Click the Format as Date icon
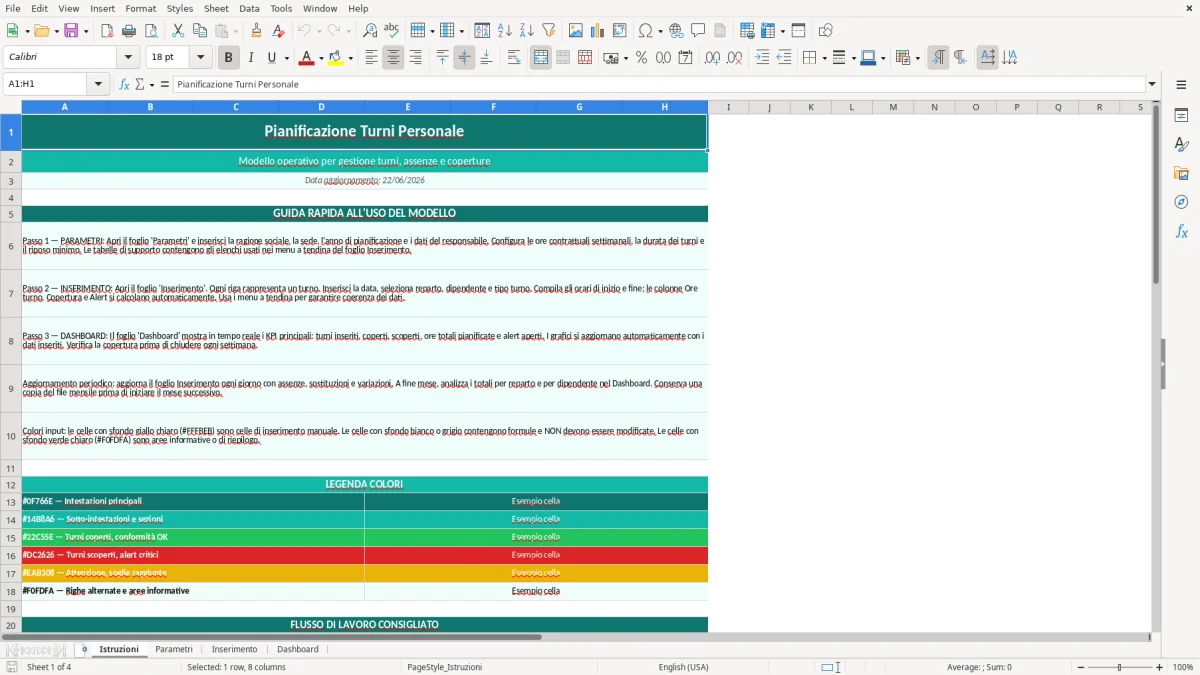 (x=685, y=58)
